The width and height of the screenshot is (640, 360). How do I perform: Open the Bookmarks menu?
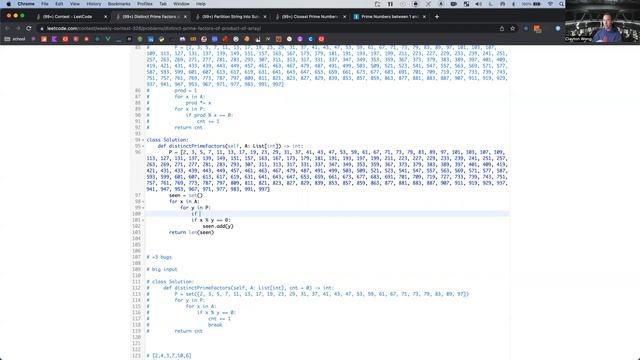coord(119,4)
